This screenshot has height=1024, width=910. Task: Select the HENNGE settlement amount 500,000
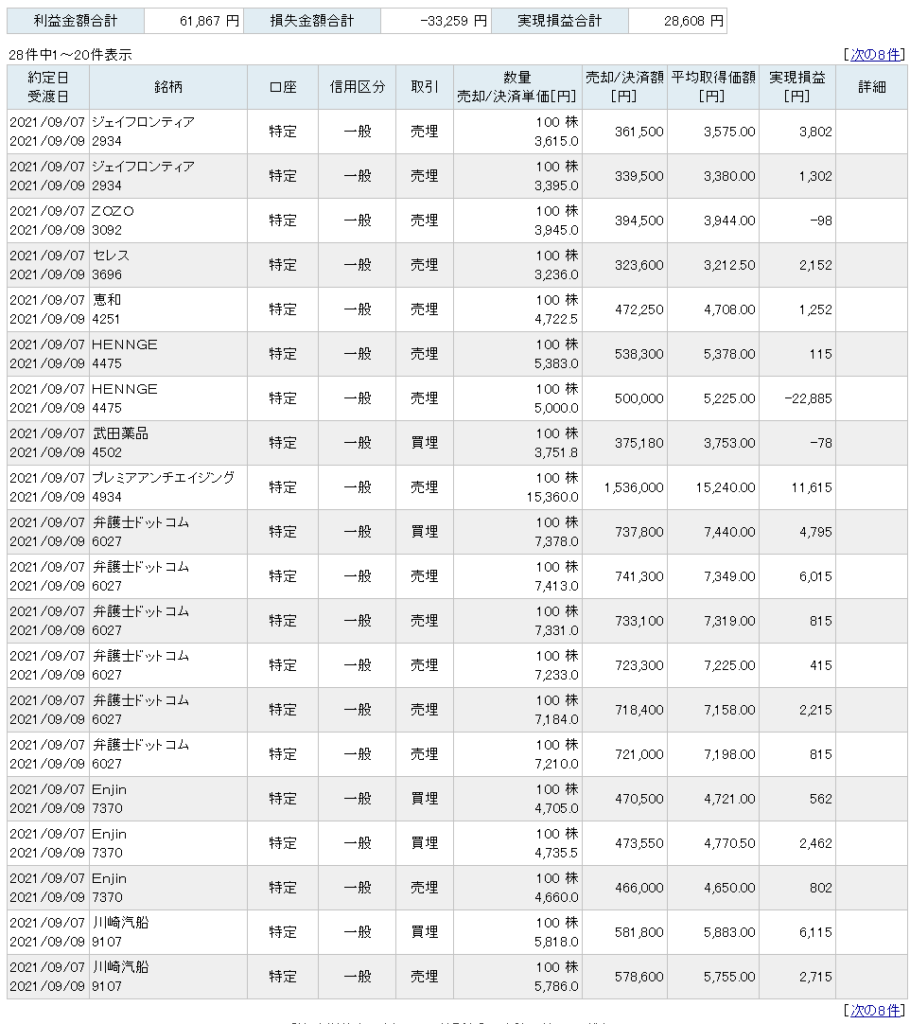point(639,398)
